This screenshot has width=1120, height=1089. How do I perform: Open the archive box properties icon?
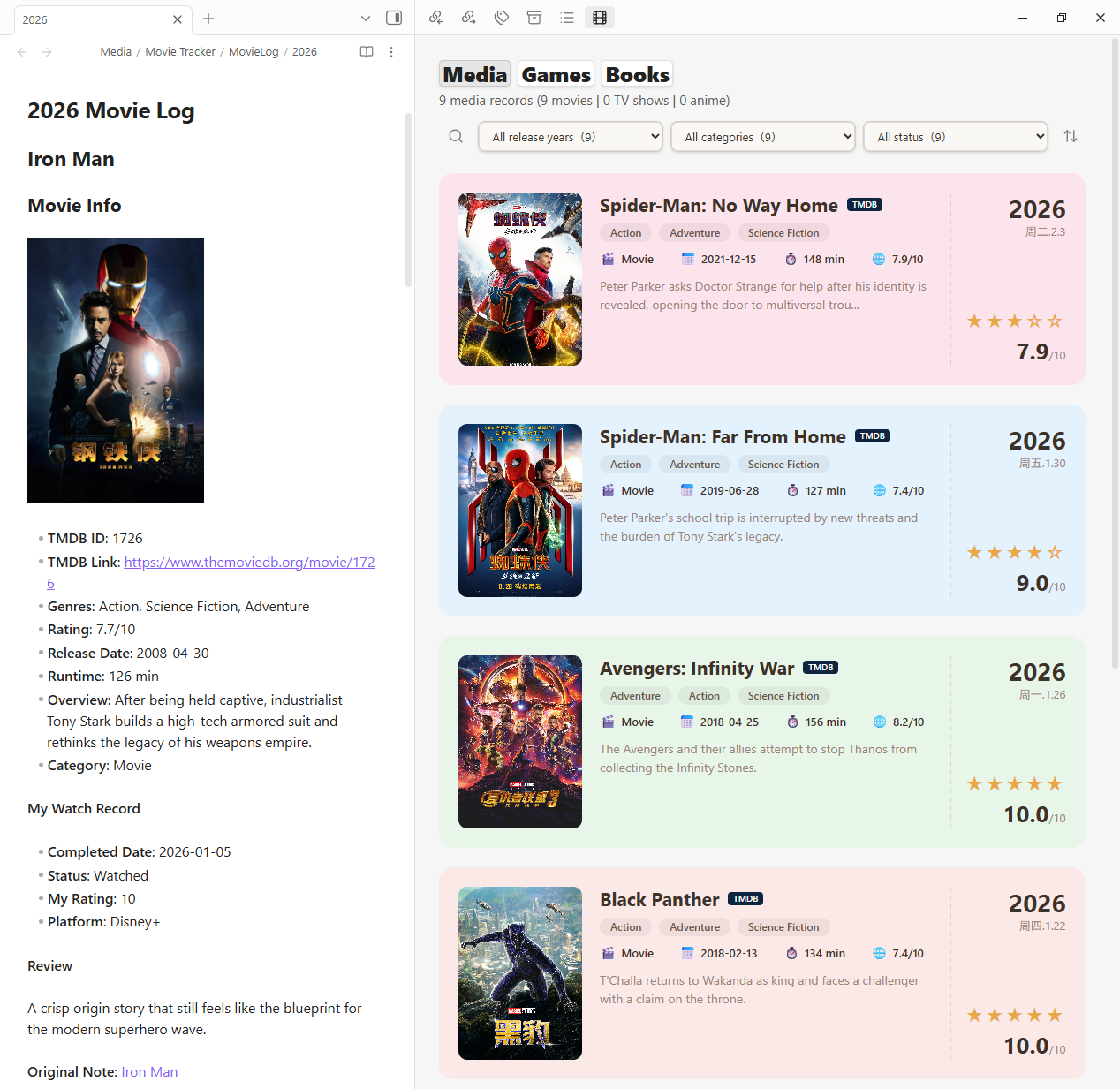coord(534,18)
